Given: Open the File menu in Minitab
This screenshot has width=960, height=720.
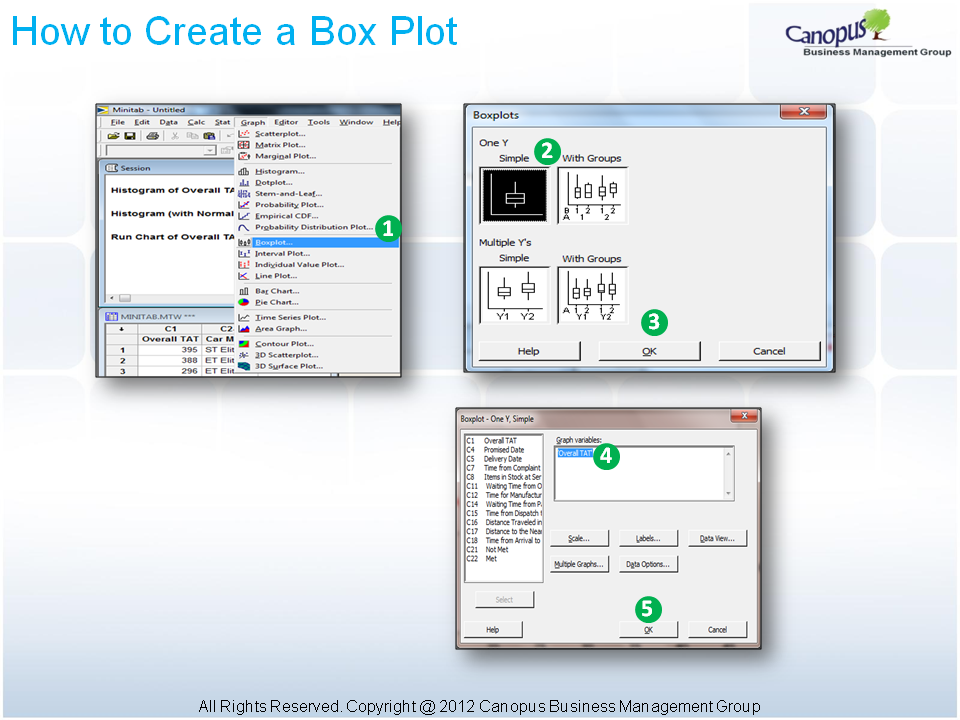Looking at the screenshot, I should tap(118, 122).
